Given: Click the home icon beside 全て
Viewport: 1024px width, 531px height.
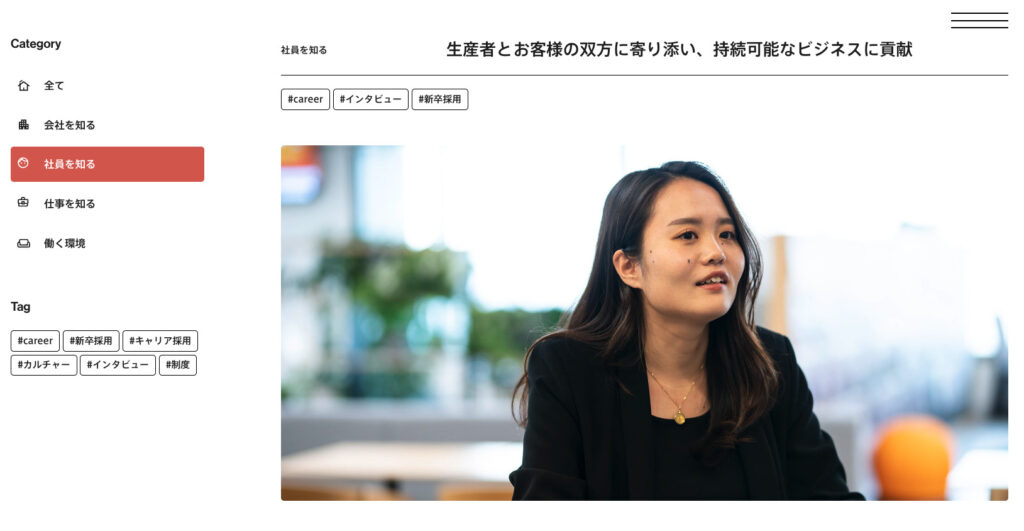Looking at the screenshot, I should [x=24, y=86].
